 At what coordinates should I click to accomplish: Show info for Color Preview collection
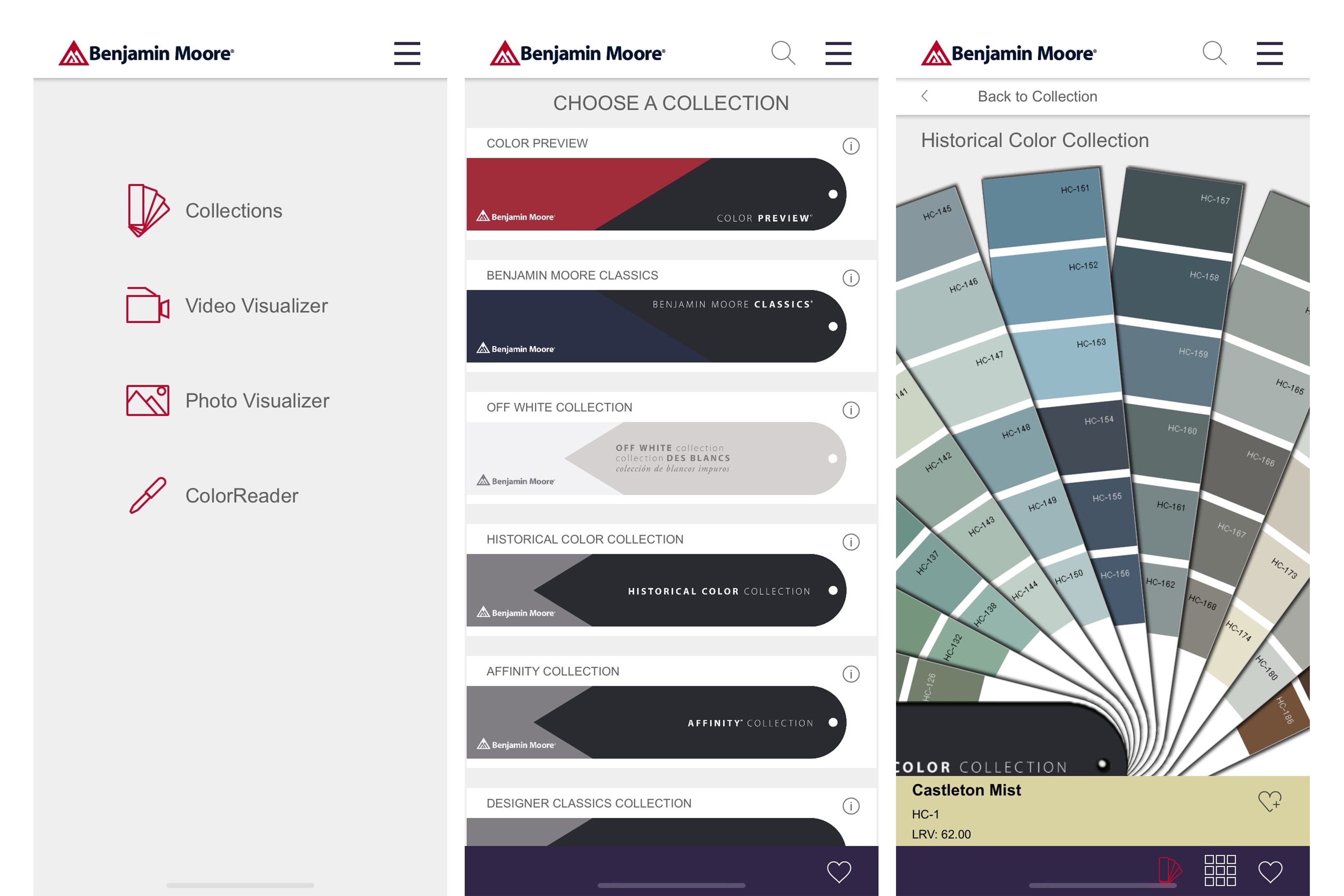851,146
